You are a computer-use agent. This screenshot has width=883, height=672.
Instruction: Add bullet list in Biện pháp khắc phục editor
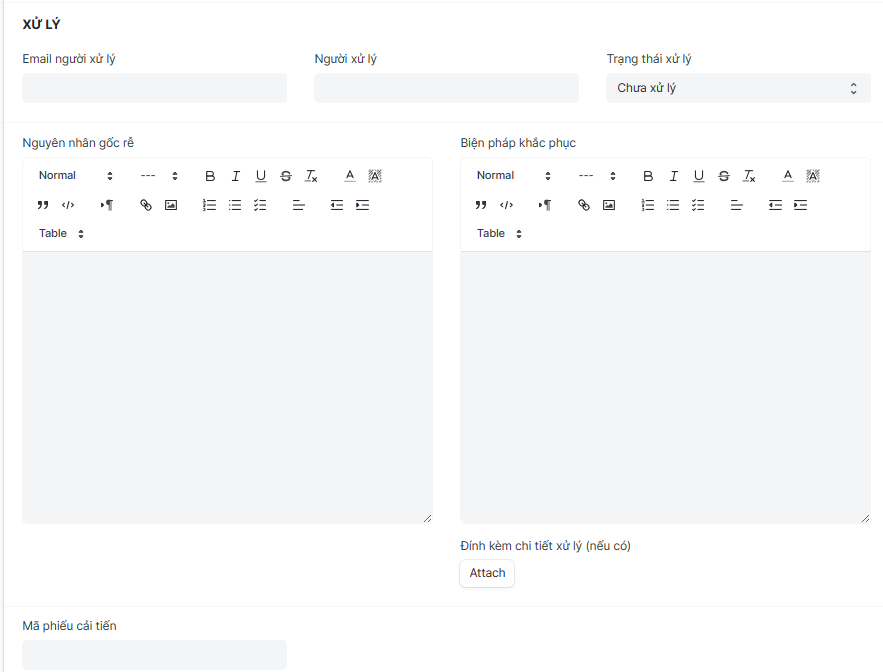pos(673,205)
